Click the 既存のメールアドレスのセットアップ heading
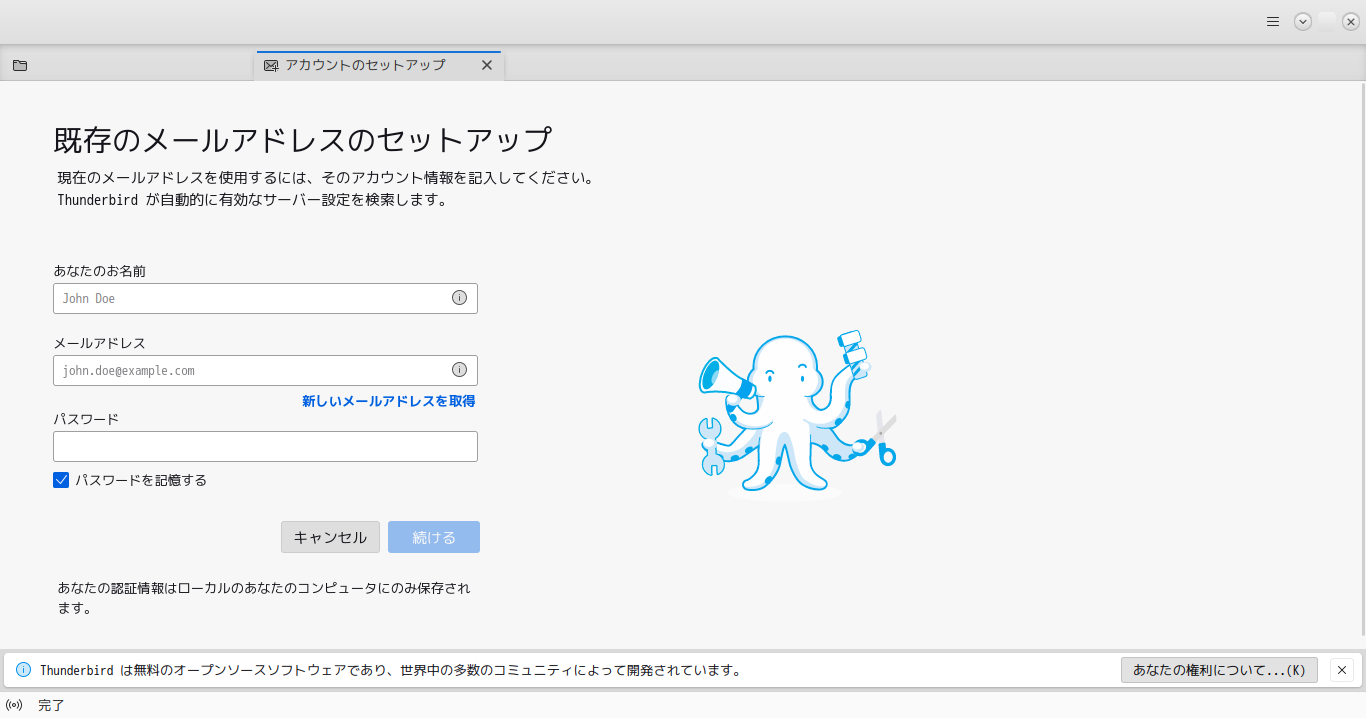The width and height of the screenshot is (1366, 718). tap(302, 139)
